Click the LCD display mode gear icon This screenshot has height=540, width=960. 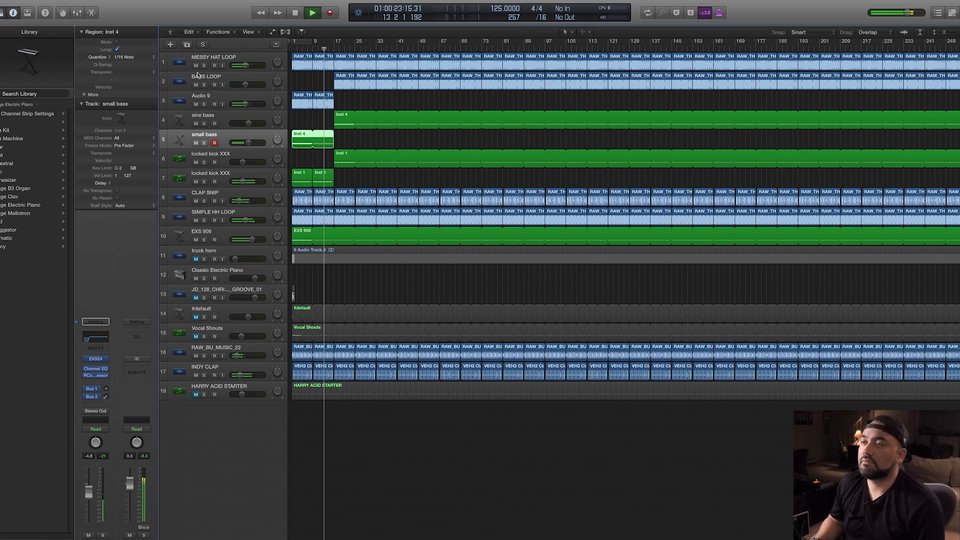click(x=359, y=12)
